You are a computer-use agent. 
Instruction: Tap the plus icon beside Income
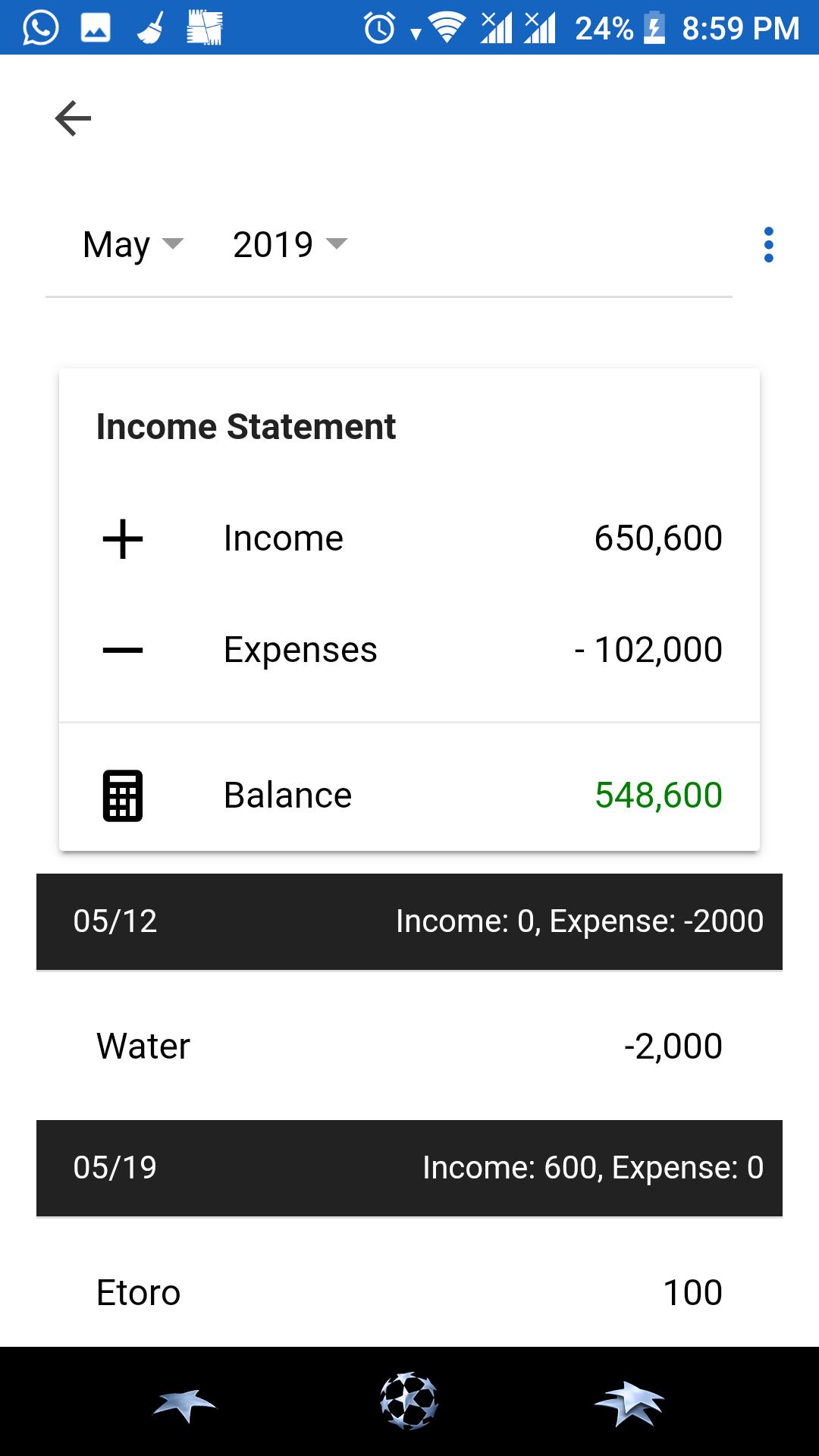[x=122, y=539]
